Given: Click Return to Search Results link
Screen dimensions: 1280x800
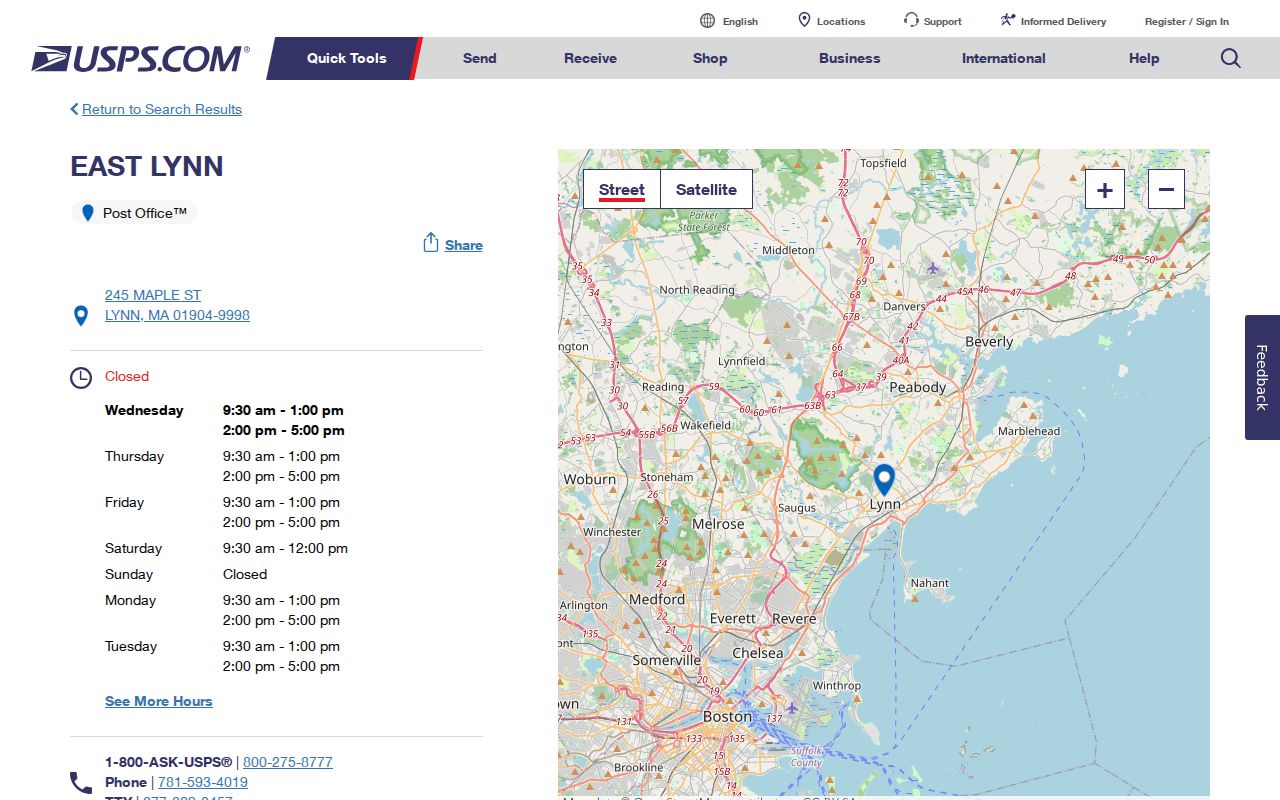Looking at the screenshot, I should pyautogui.click(x=162, y=109).
